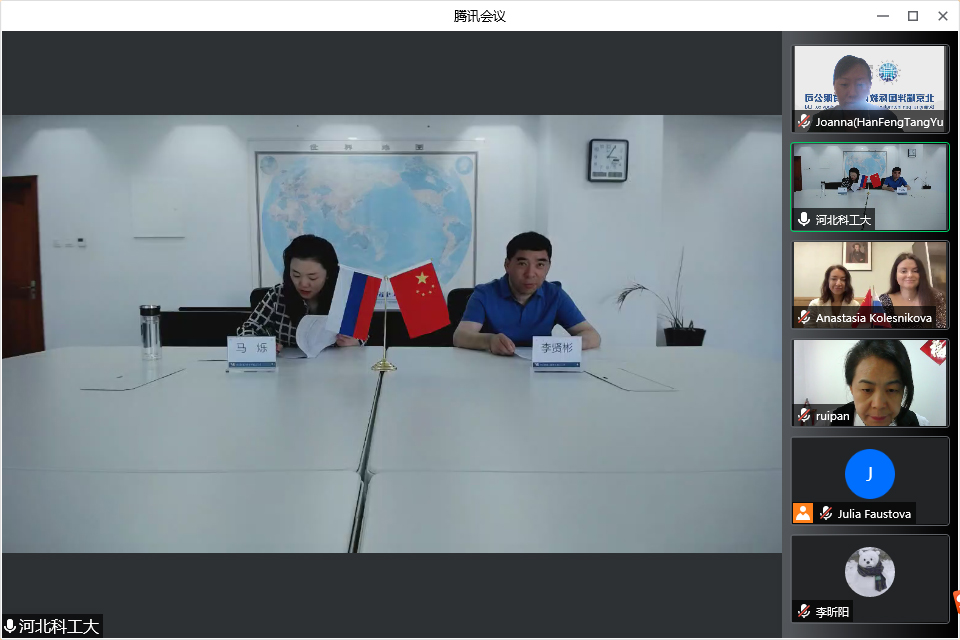Viewport: 960px width, 640px height.
Task: Maximize the Tencent Meeting window
Action: coord(912,16)
